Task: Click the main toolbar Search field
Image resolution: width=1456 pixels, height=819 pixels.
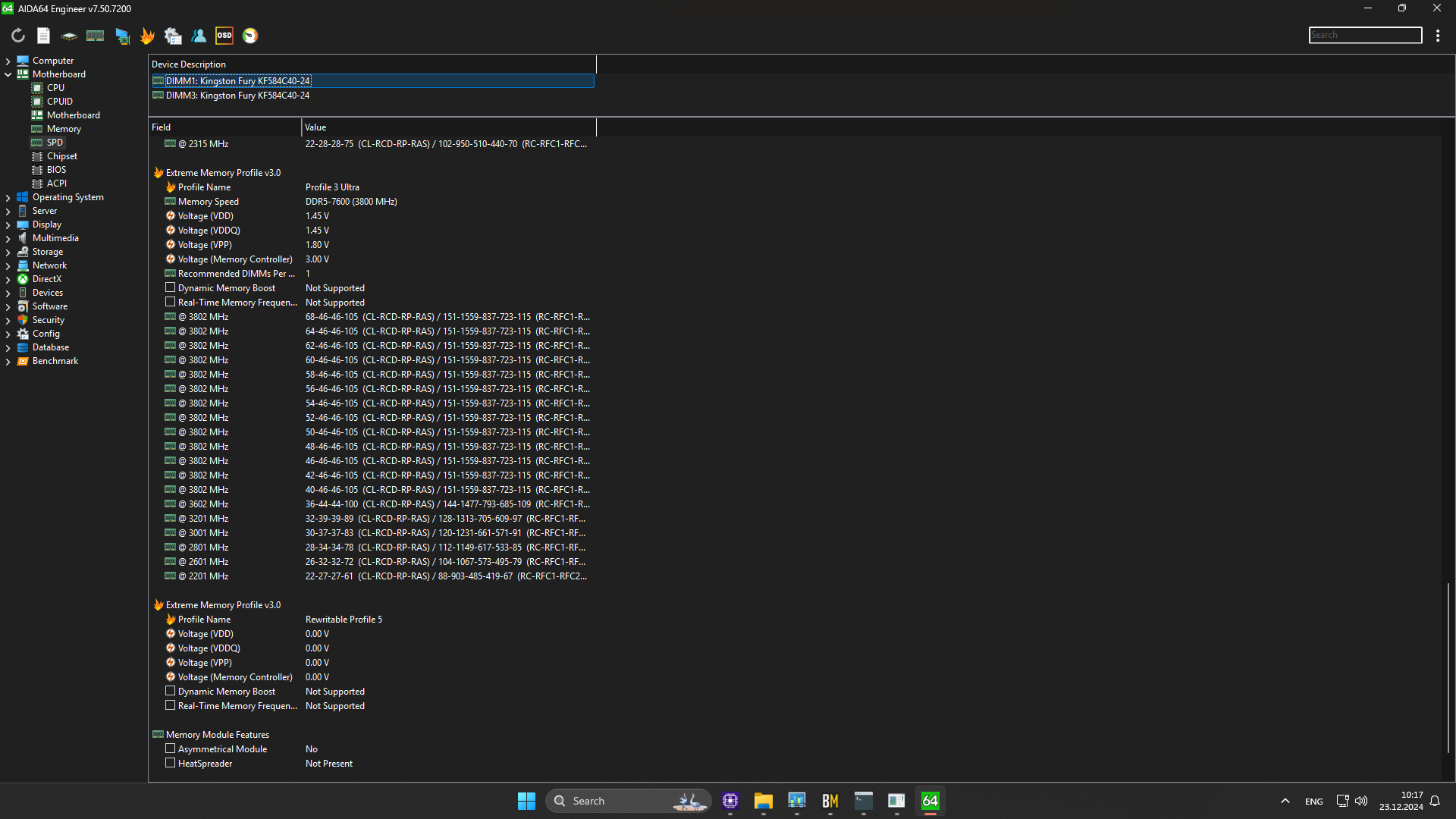Action: (1365, 35)
